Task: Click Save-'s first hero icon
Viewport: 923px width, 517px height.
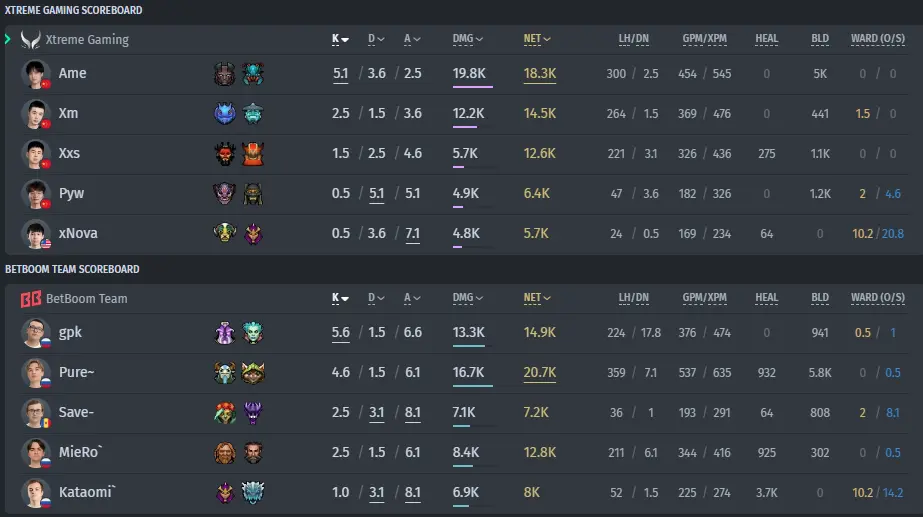Action: click(x=224, y=413)
